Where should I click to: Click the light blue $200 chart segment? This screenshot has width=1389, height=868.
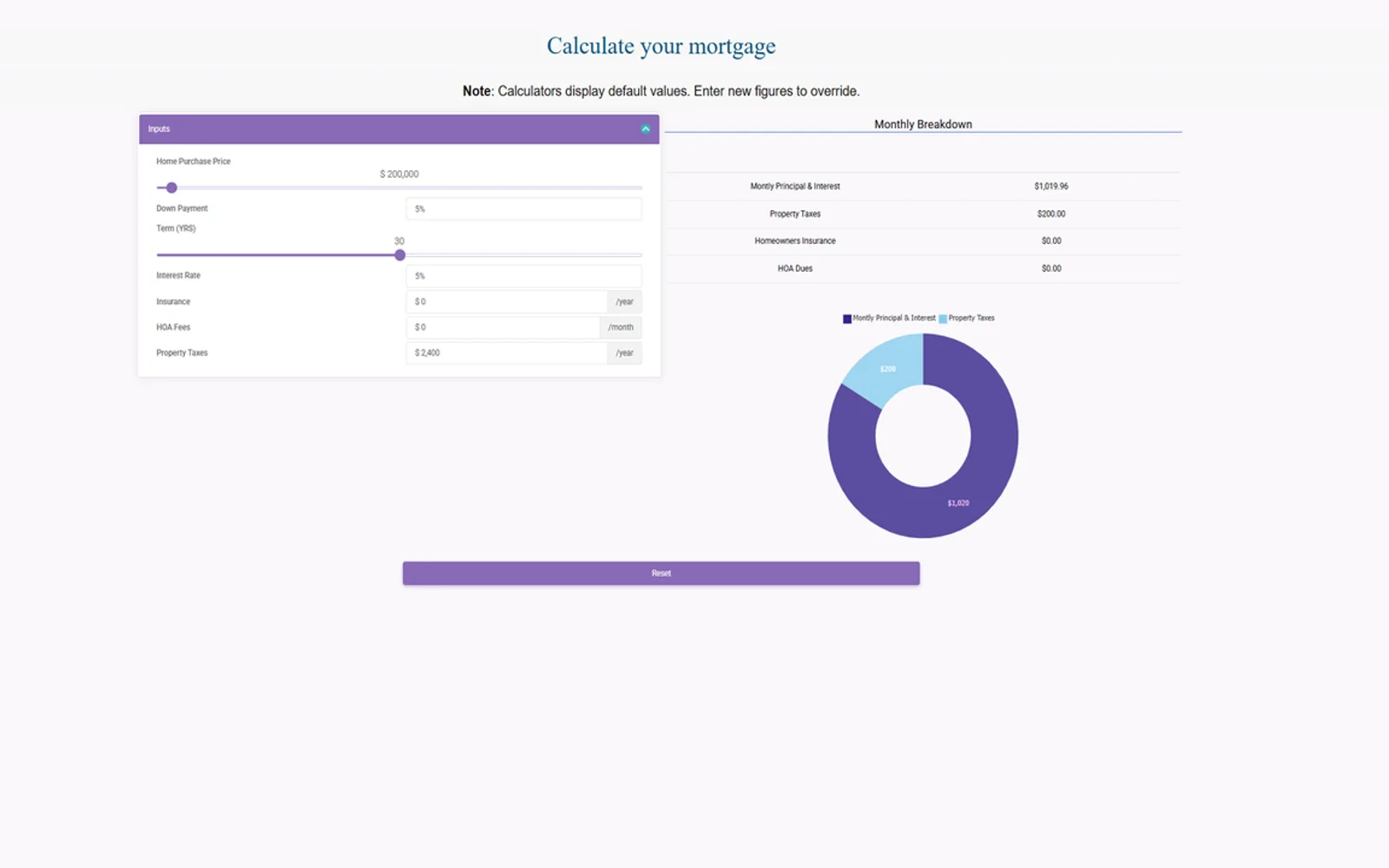tap(888, 369)
